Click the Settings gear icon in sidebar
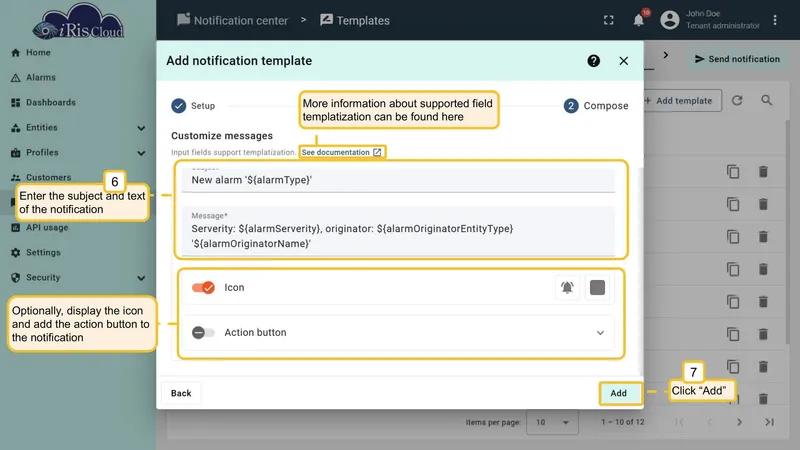 pos(15,253)
